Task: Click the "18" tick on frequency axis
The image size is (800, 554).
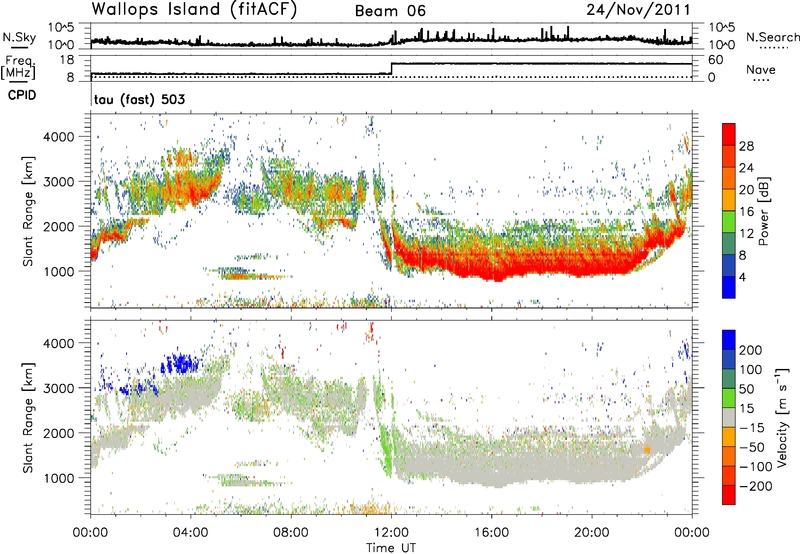Action: tap(67, 60)
